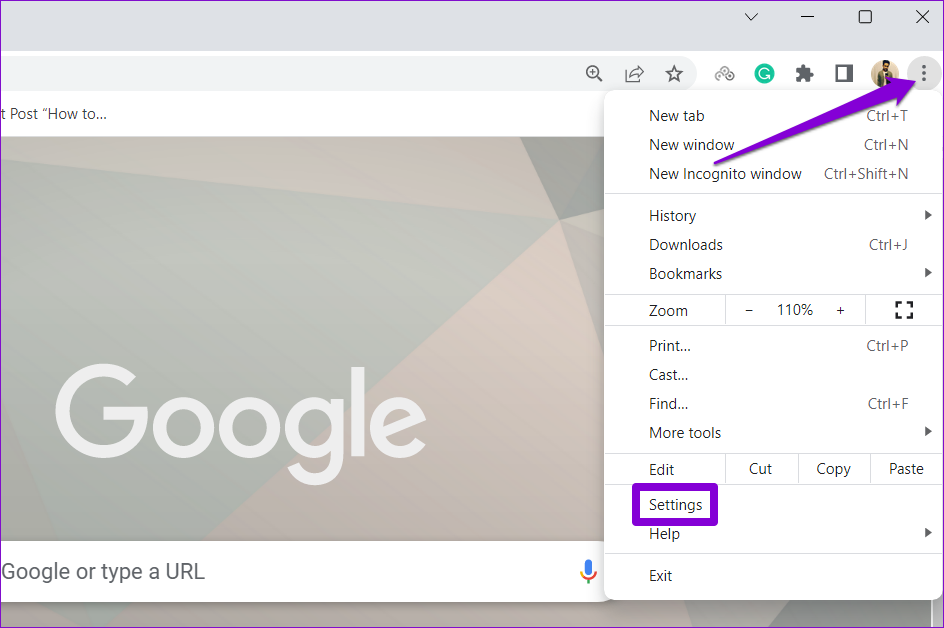Click the gray link extension icon
944x628 pixels.
(724, 73)
